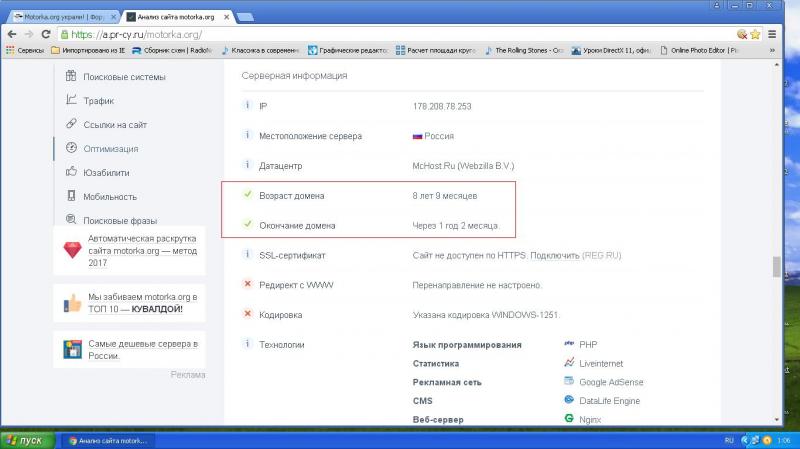800x449 pixels.
Task: Select Трафик in the left sidebar
Action: click(98, 100)
